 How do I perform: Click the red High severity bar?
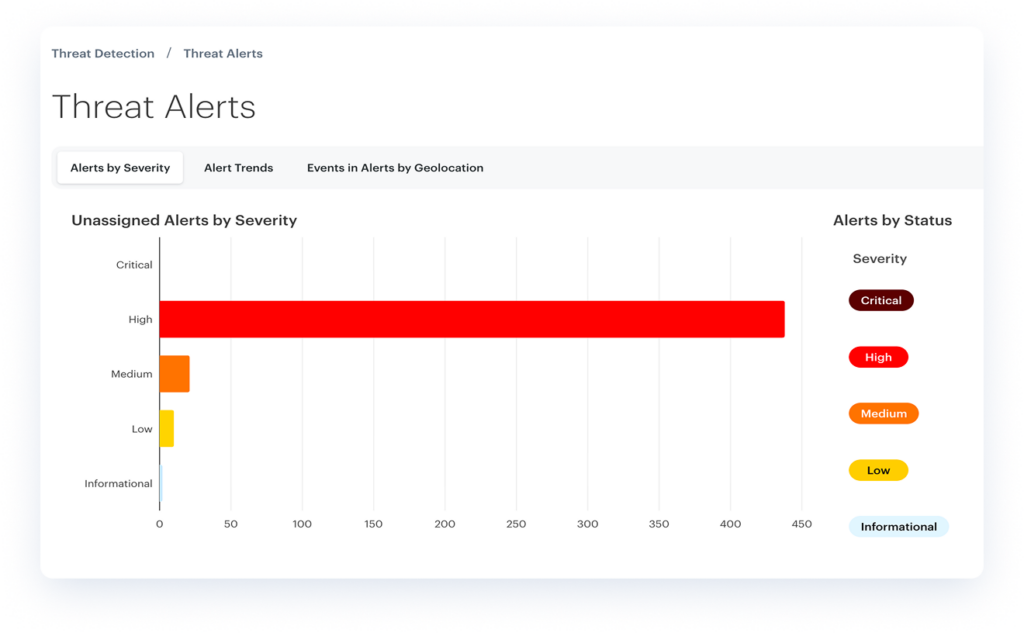tap(471, 319)
